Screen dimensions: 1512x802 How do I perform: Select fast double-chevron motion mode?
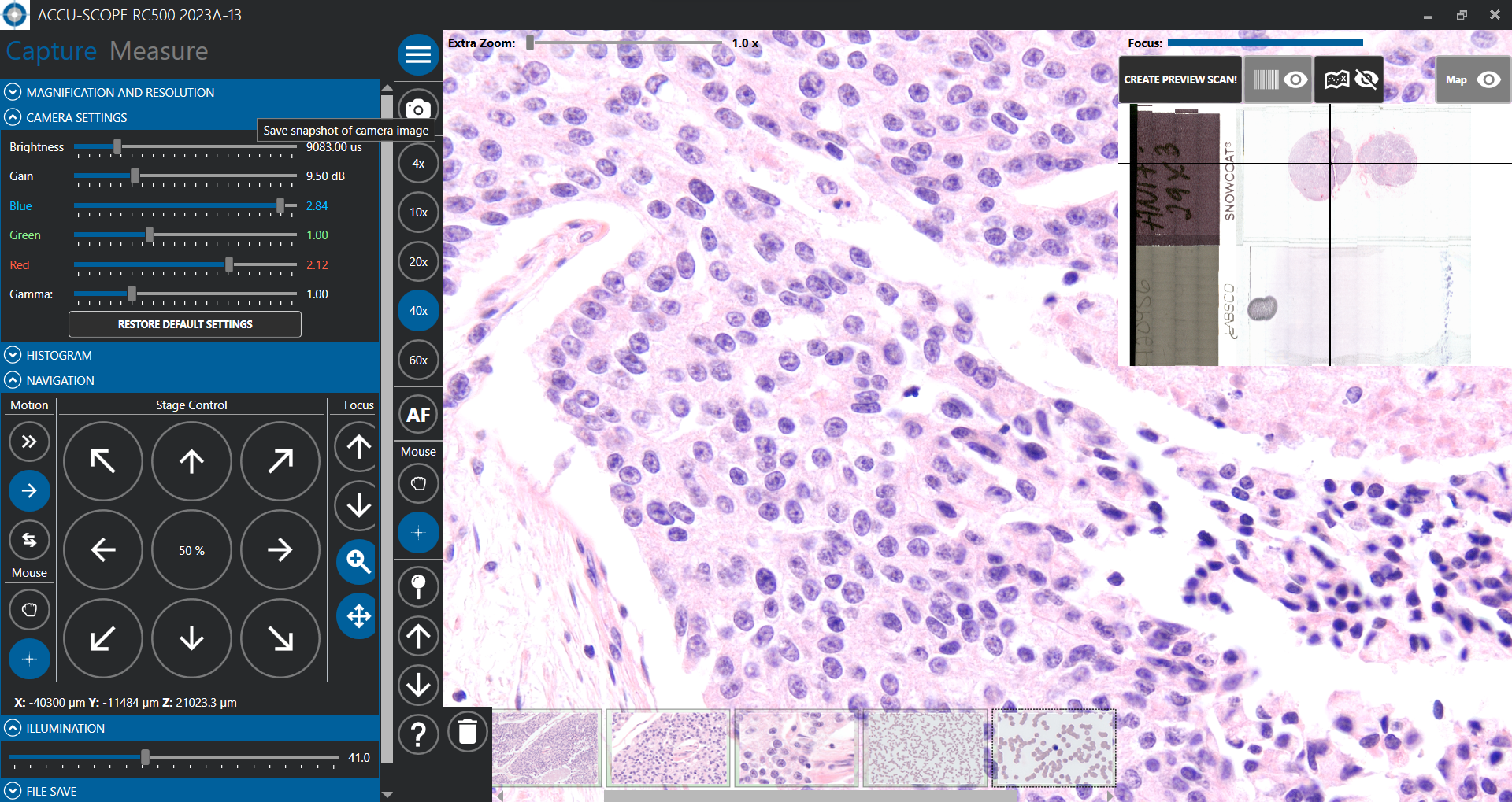tap(29, 442)
